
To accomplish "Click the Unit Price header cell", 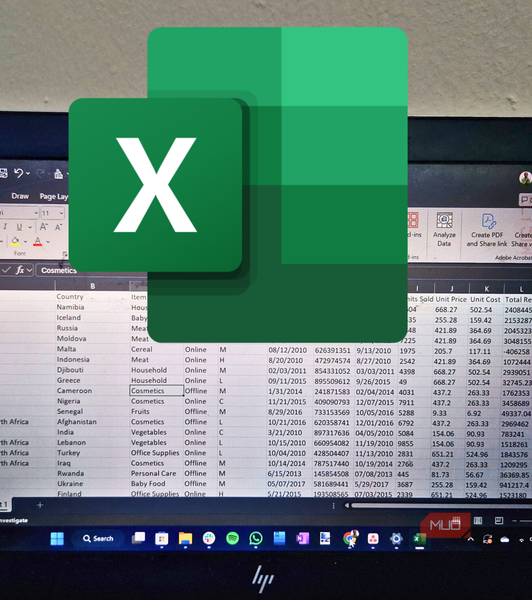I will coord(451,299).
